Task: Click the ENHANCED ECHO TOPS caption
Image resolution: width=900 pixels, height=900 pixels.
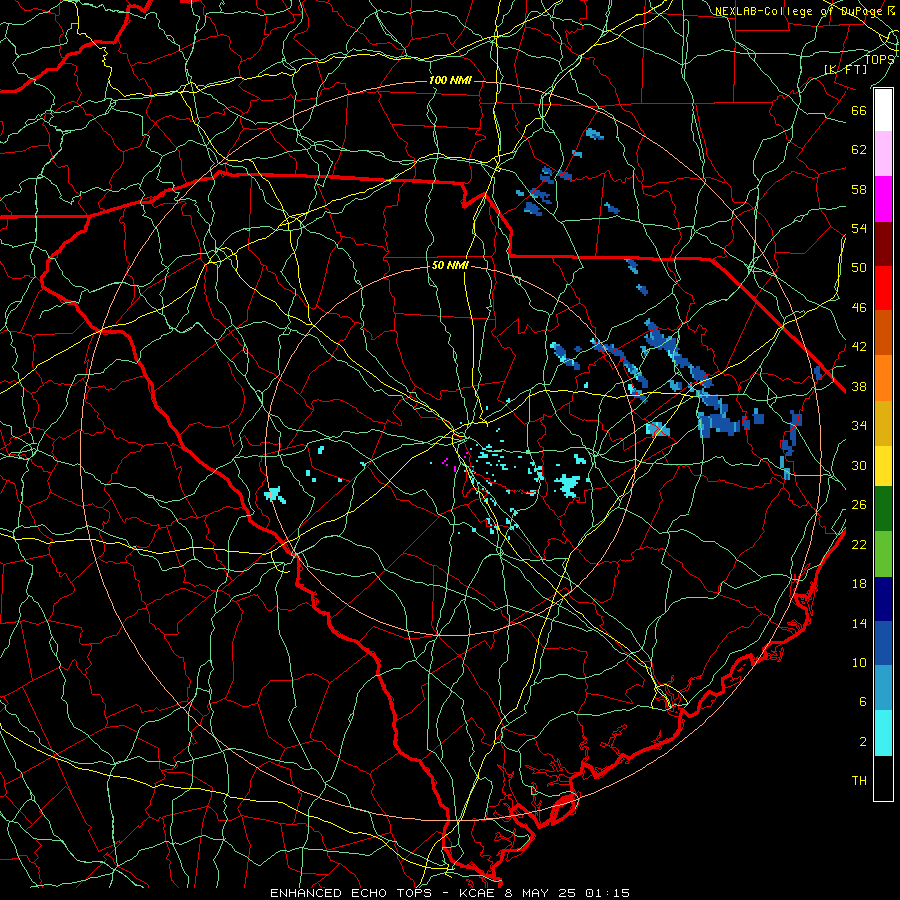Action: point(350,893)
